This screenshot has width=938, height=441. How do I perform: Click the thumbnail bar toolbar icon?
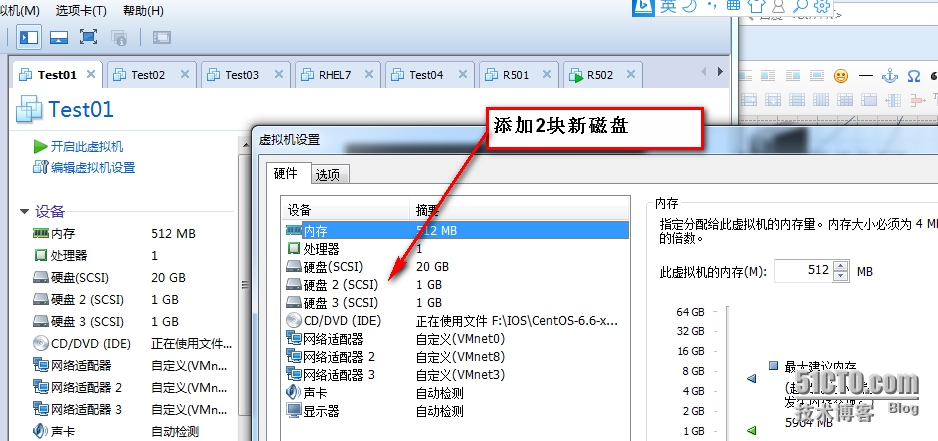(x=59, y=37)
